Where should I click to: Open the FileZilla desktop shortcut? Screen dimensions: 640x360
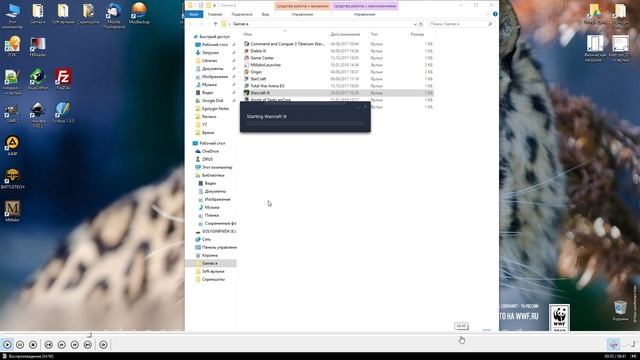[63, 79]
